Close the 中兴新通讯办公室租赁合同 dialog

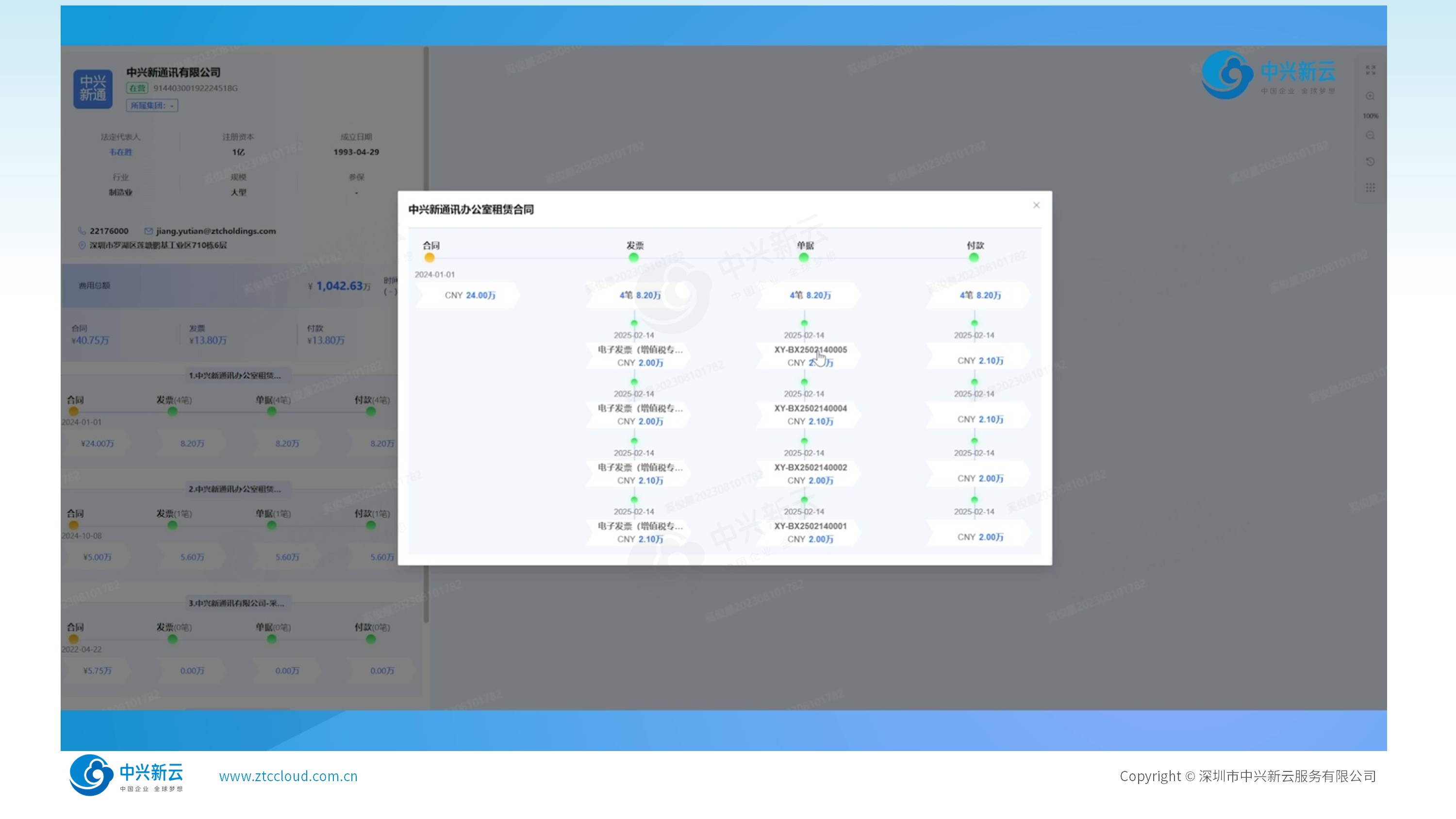1036,205
